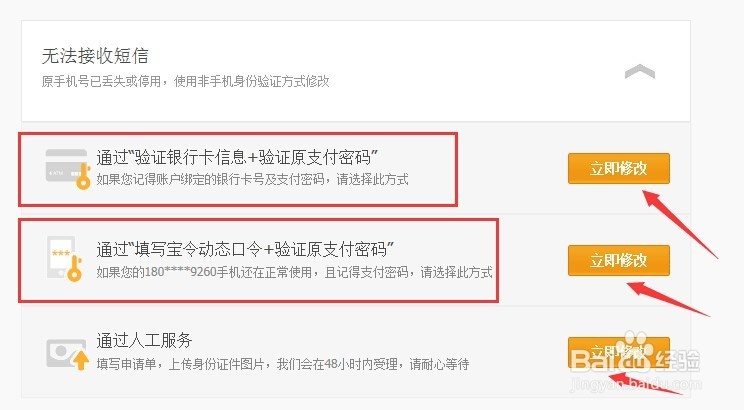This screenshot has height=410, width=744.
Task: Select 通过验证银行卡信息+验证原支付密码 title
Action: 237,157
